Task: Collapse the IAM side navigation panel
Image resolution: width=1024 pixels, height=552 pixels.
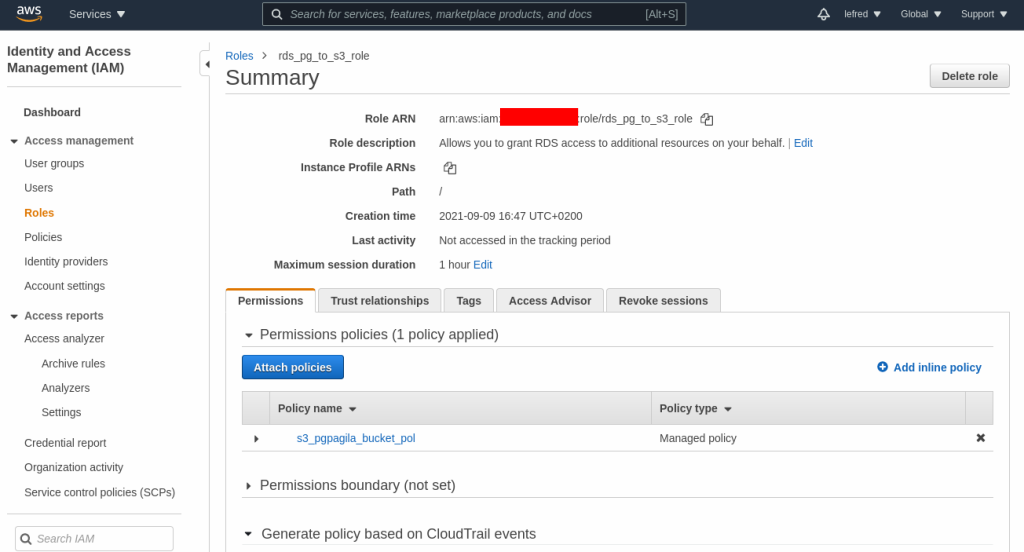Action: coord(206,64)
